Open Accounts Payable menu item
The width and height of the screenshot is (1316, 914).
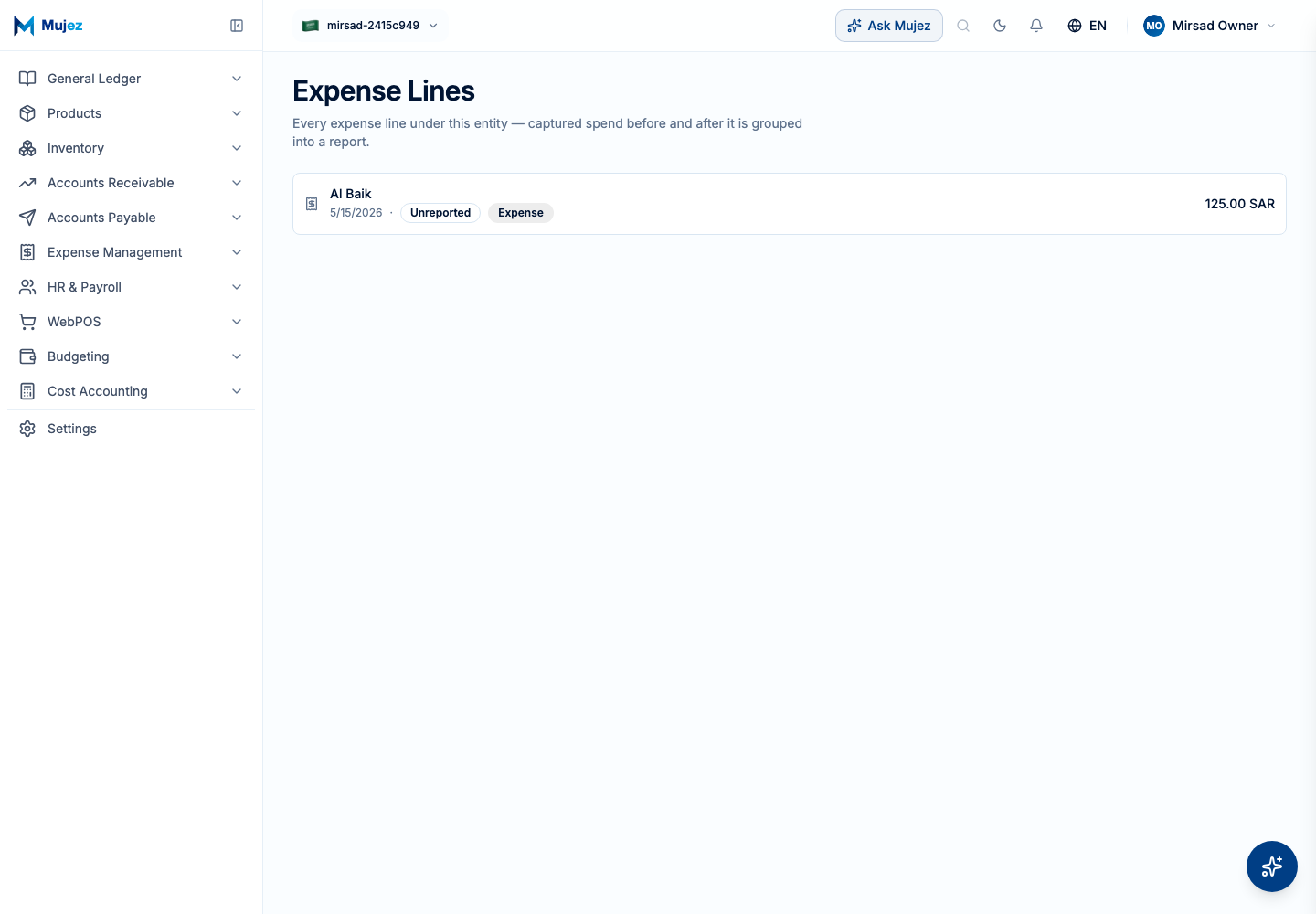pyautogui.click(x=131, y=218)
